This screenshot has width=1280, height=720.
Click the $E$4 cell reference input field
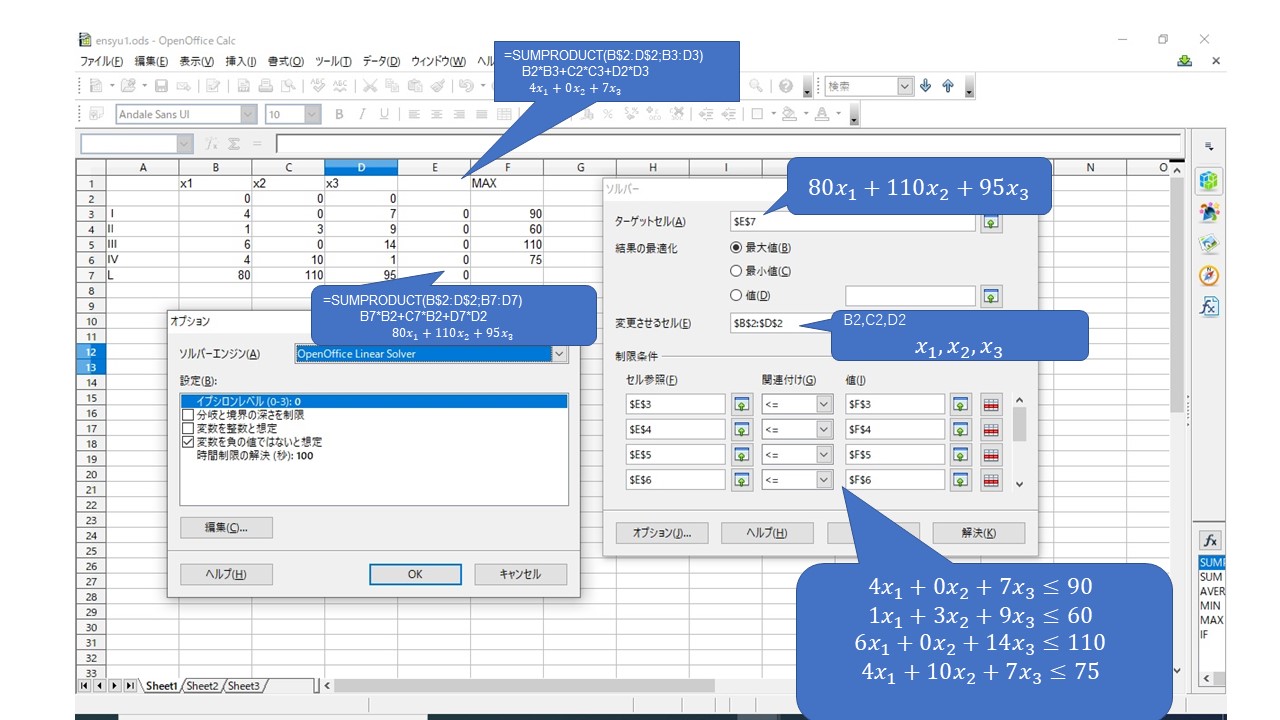click(675, 429)
